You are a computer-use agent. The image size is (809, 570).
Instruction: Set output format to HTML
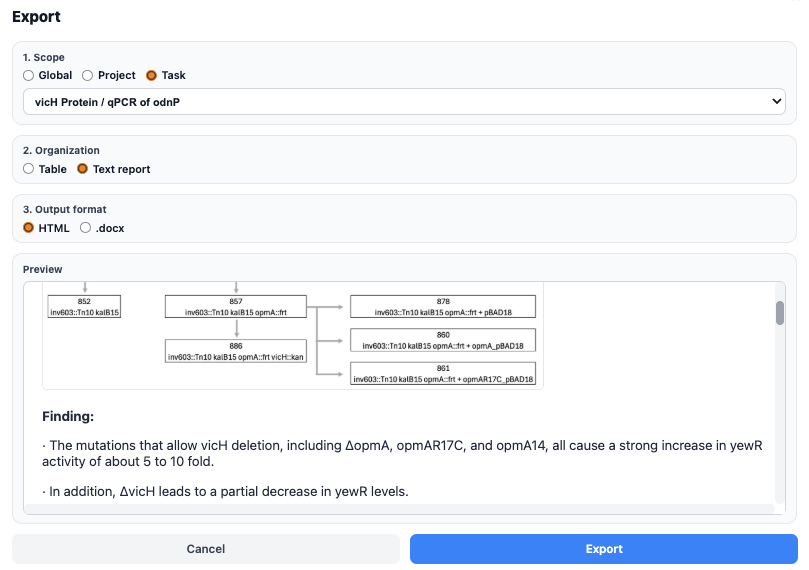[28, 228]
